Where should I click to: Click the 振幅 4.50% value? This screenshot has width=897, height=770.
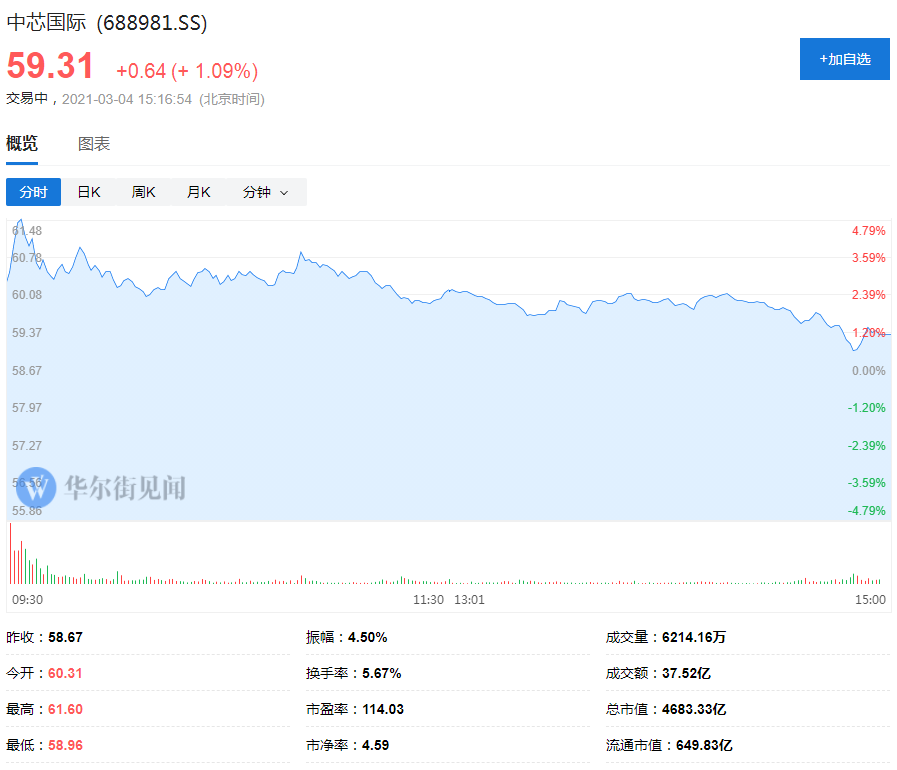pyautogui.click(x=367, y=637)
